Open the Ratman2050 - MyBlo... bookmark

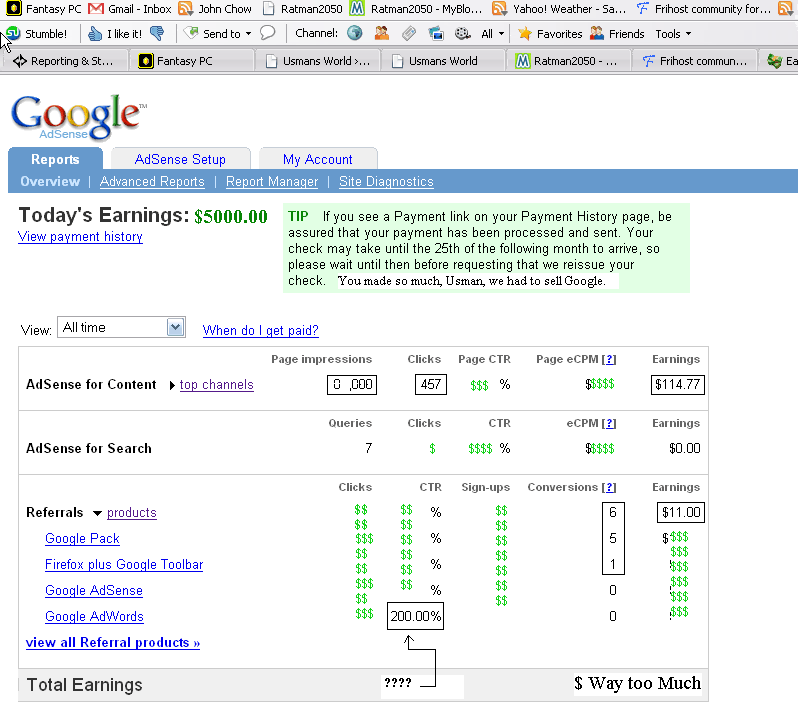coord(416,9)
